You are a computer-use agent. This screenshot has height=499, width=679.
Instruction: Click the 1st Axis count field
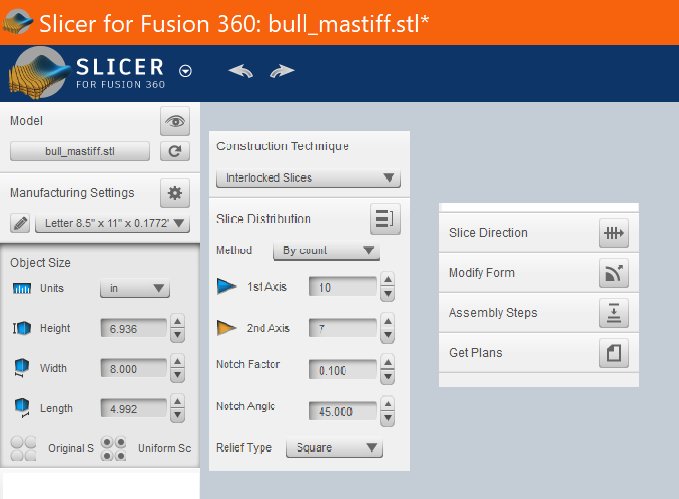[343, 287]
